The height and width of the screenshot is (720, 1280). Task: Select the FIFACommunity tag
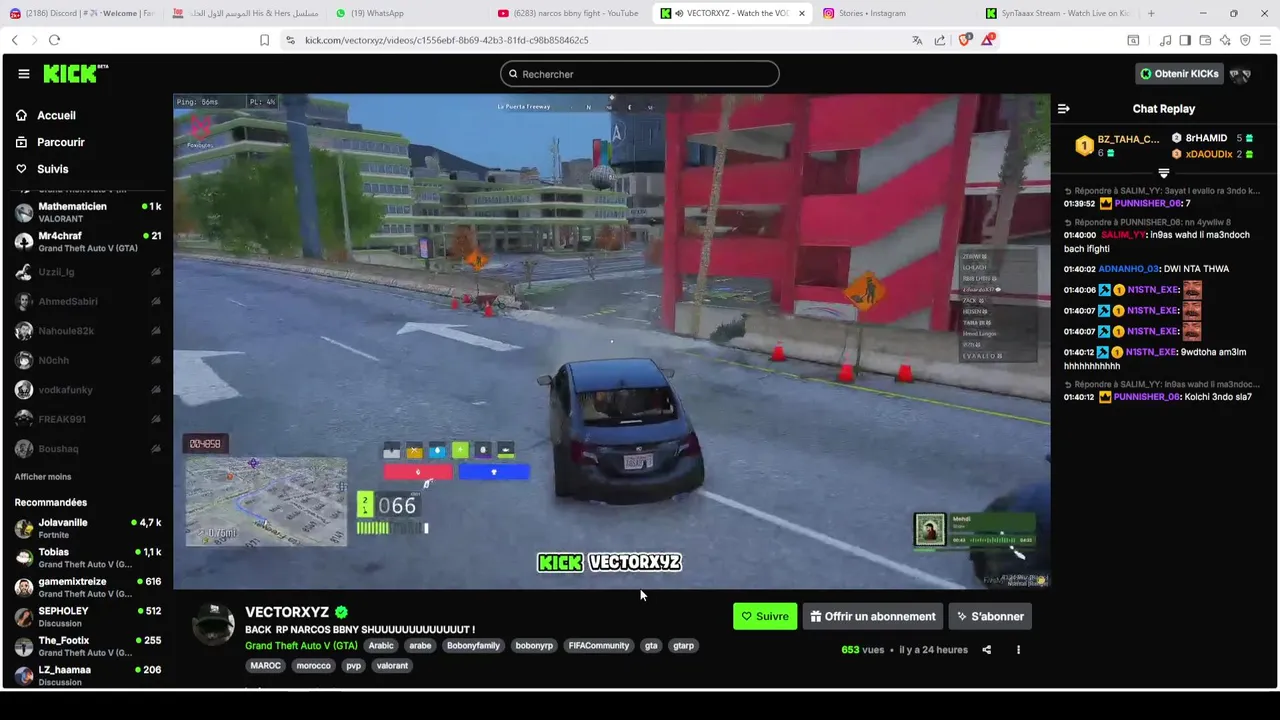598,646
